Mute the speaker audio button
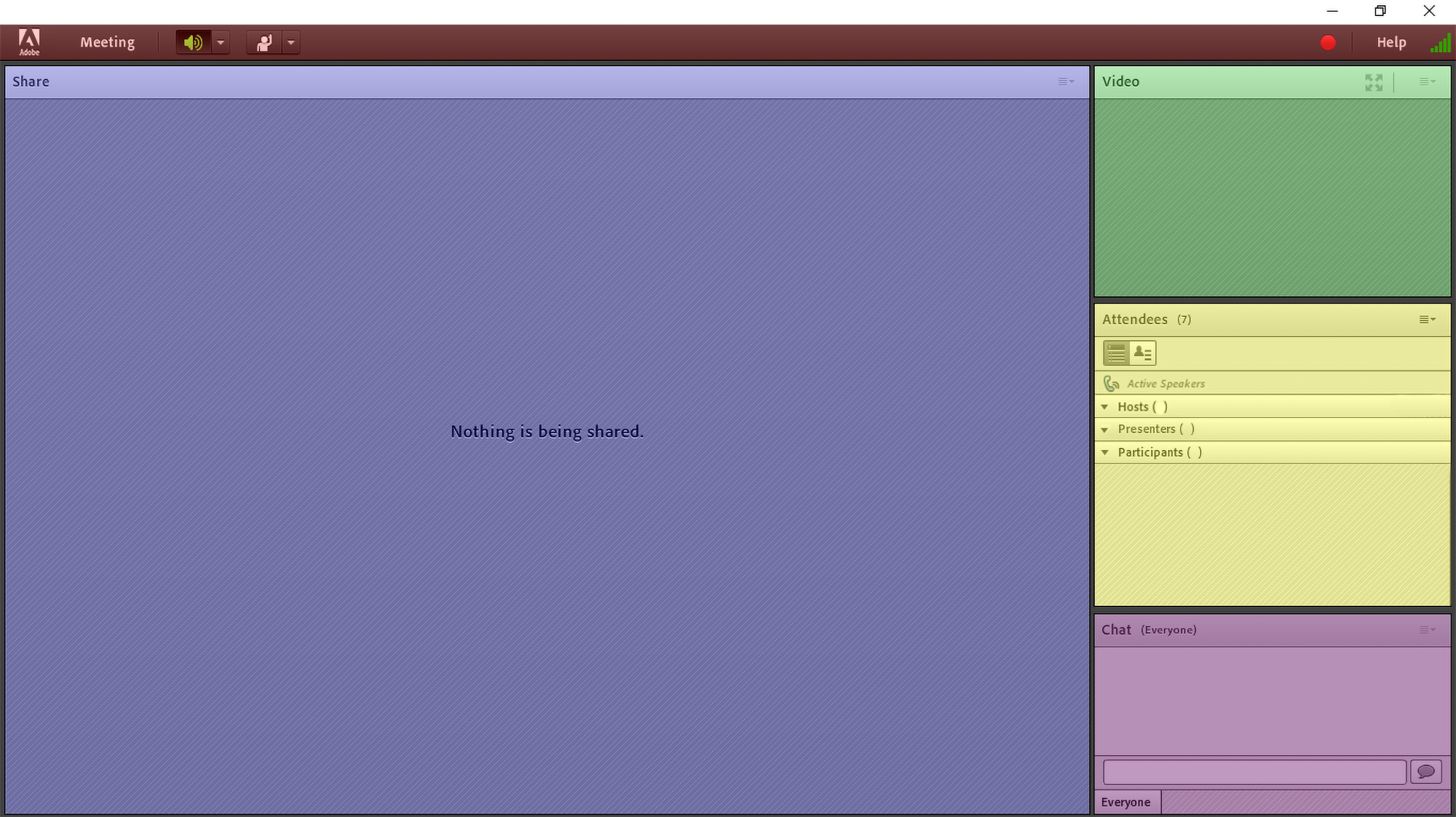Viewport: 1456px width, 817px height. click(x=193, y=42)
